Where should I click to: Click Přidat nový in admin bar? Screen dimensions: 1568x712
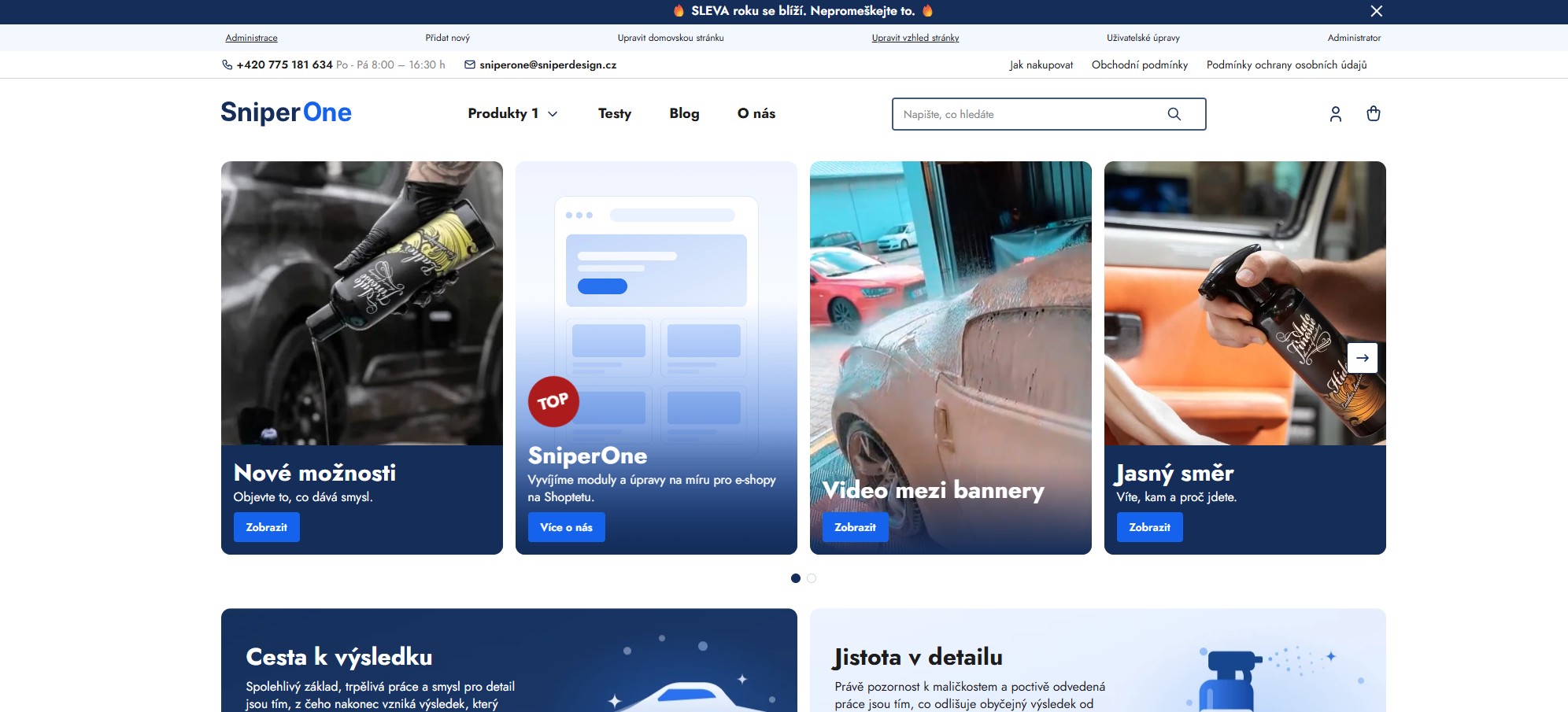coord(448,38)
